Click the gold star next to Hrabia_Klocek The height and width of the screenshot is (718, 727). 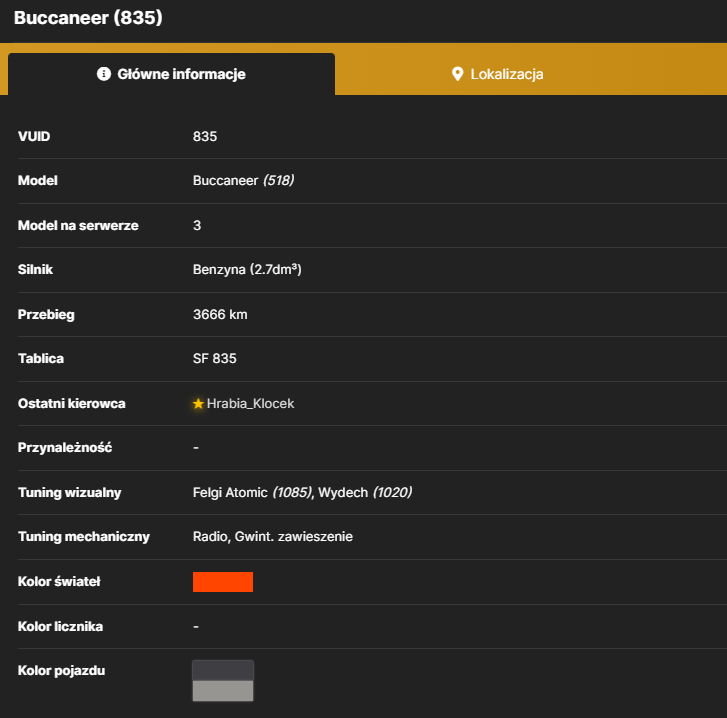point(198,404)
